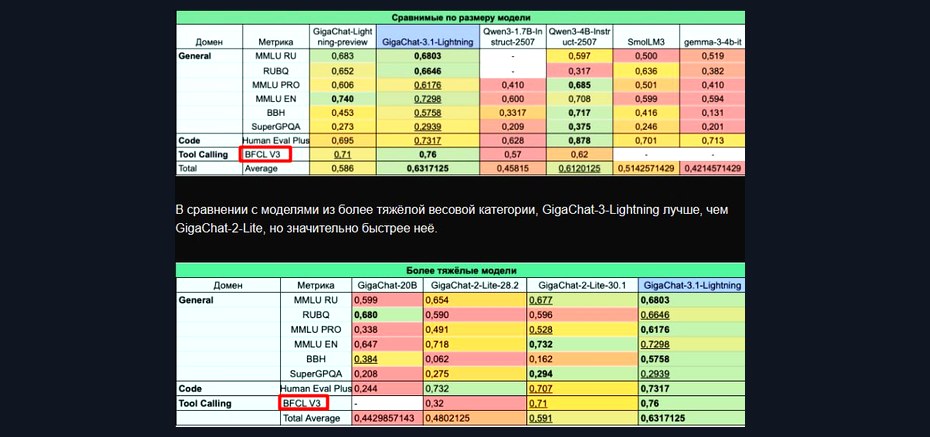The height and width of the screenshot is (437, 930).
Task: Select the cell with value 0,652
Action: 343,71
